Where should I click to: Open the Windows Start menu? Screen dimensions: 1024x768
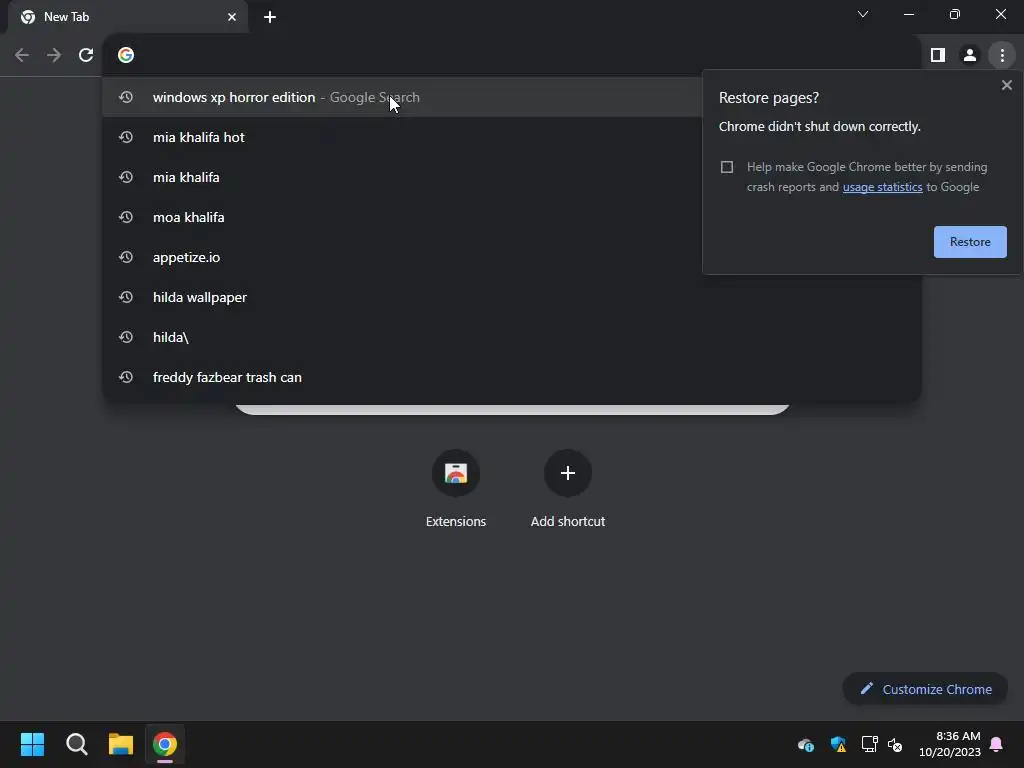32,744
